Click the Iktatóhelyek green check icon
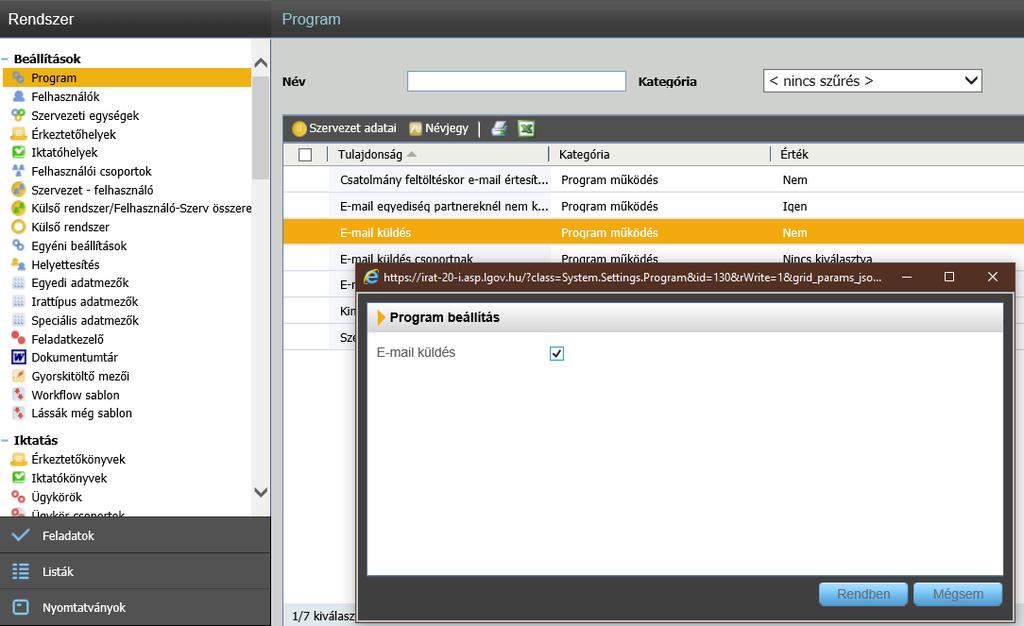The image size is (1024, 626). [x=18, y=152]
